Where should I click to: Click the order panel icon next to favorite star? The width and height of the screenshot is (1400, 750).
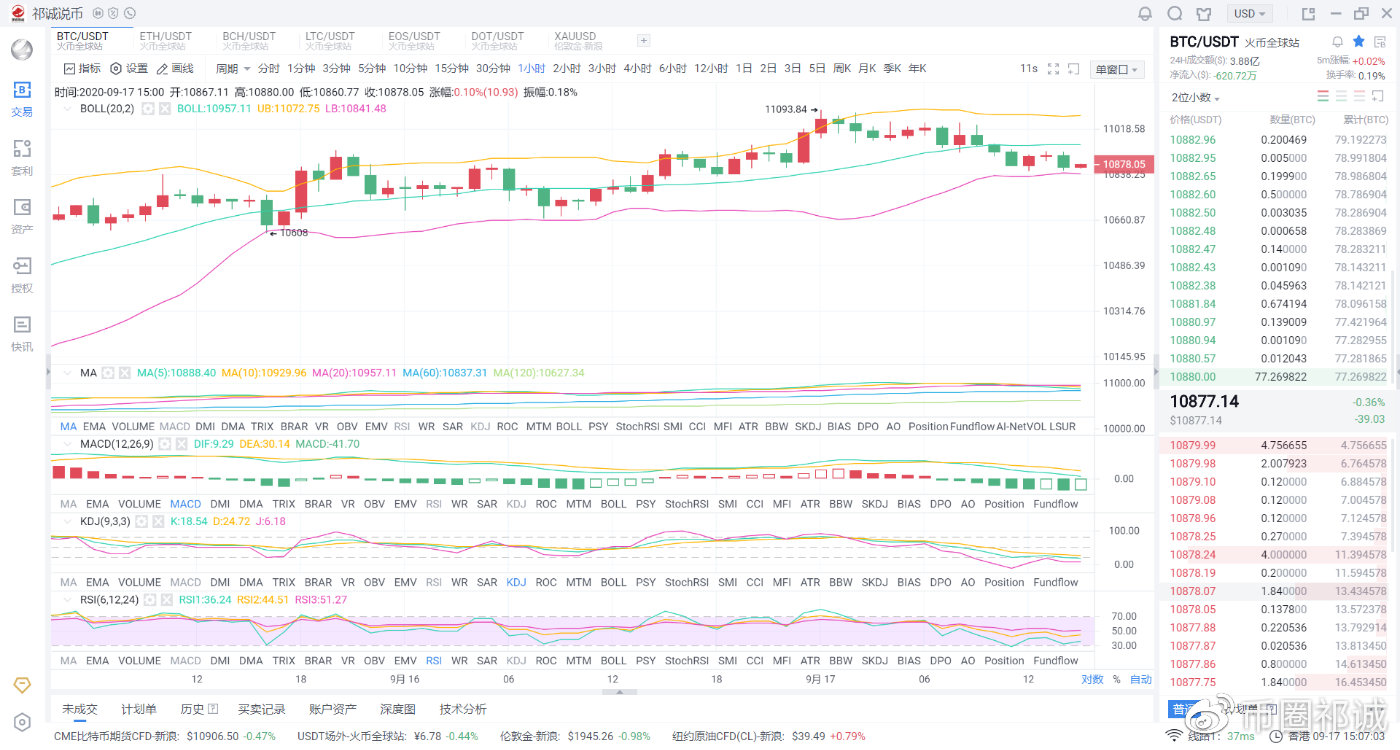tap(1380, 42)
